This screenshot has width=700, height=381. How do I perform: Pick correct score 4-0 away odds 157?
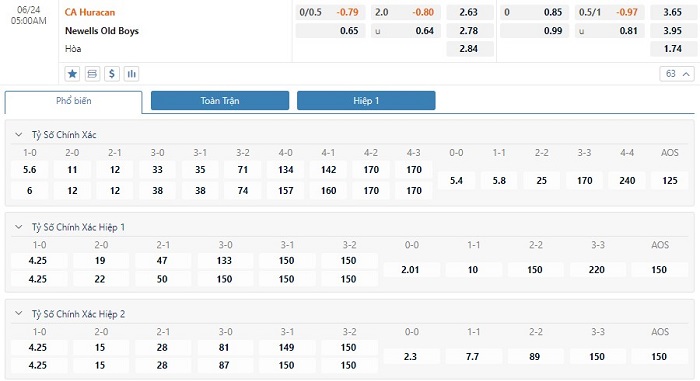[286, 191]
